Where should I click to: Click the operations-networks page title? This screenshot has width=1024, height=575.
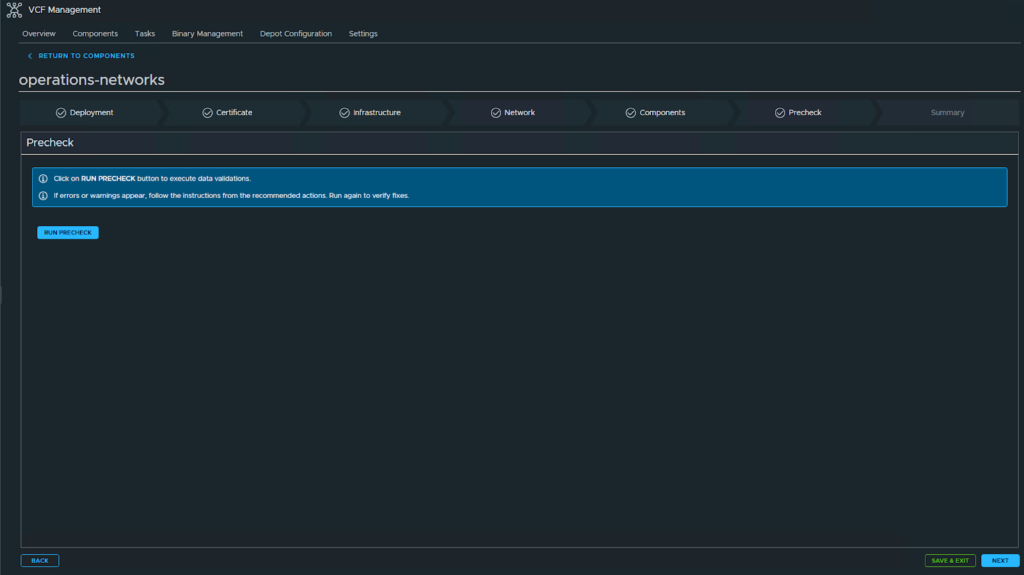click(91, 80)
